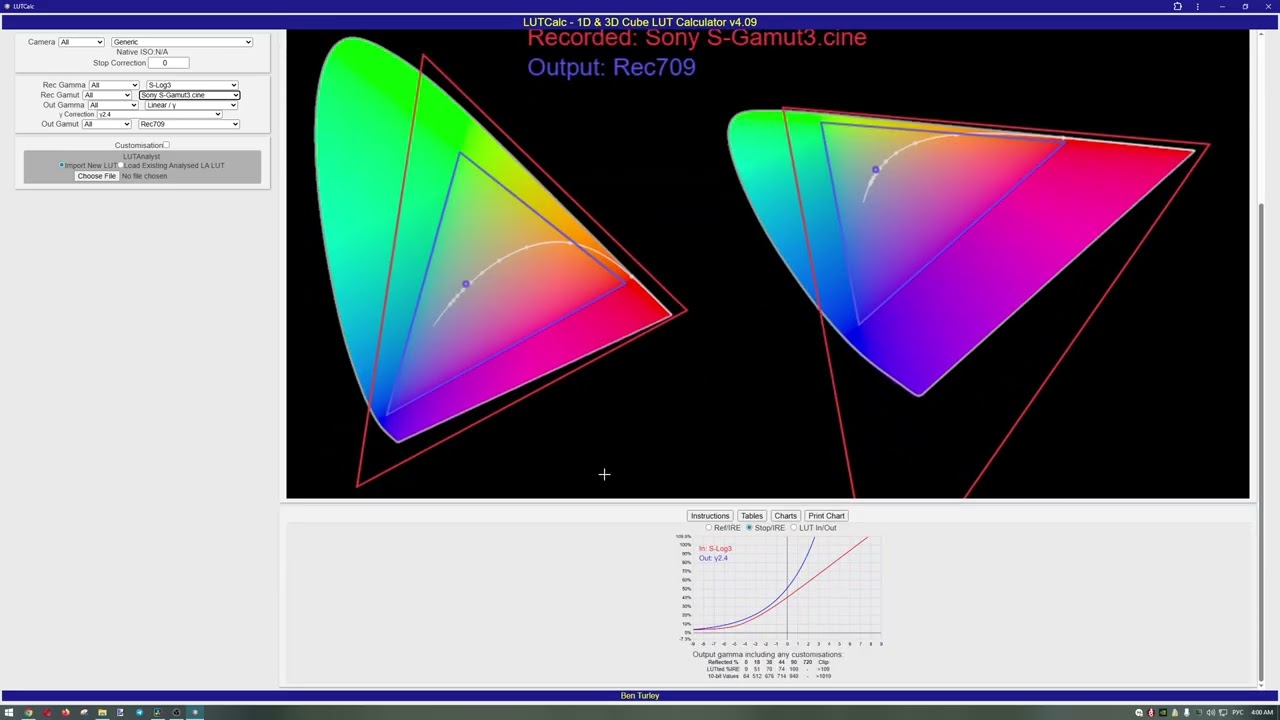Select Load Existing Analysed LA LUT option
1280x720 pixels.
coord(121,165)
